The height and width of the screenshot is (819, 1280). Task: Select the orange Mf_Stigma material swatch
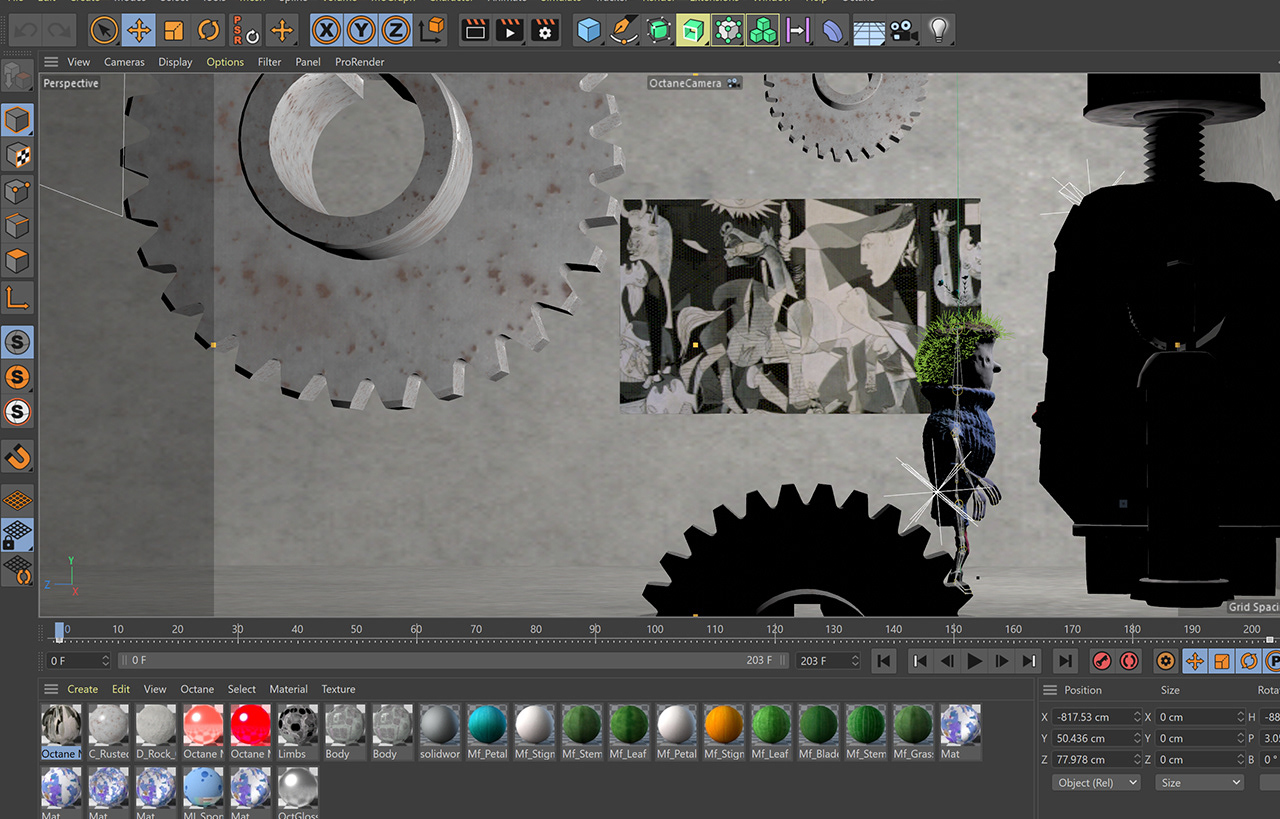point(723,726)
